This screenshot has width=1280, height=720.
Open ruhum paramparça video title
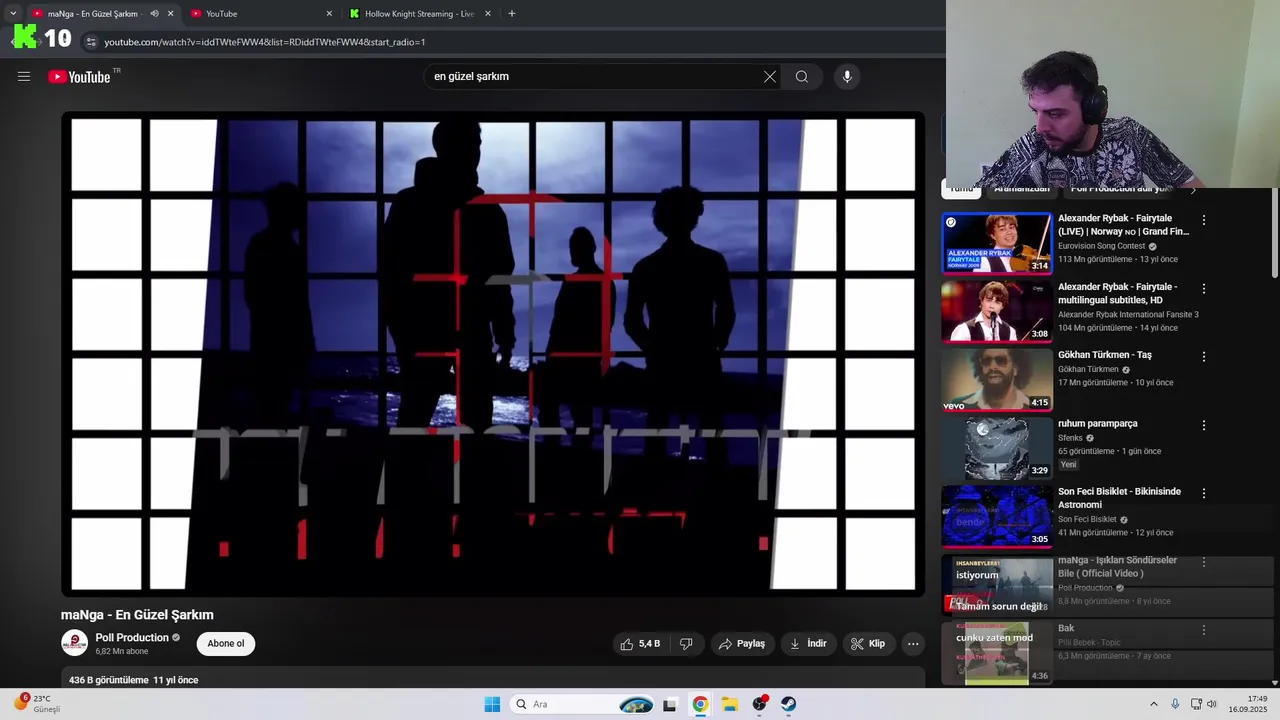(1098, 424)
